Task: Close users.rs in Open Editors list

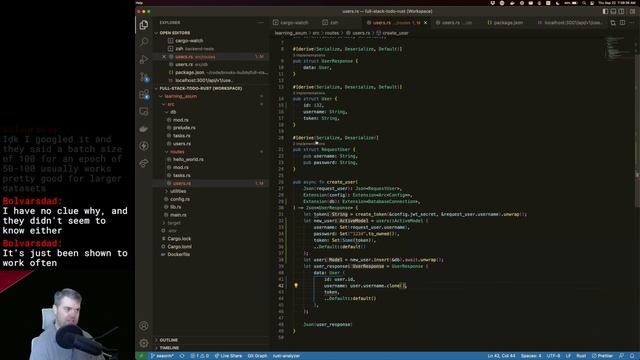Action: [x=164, y=57]
